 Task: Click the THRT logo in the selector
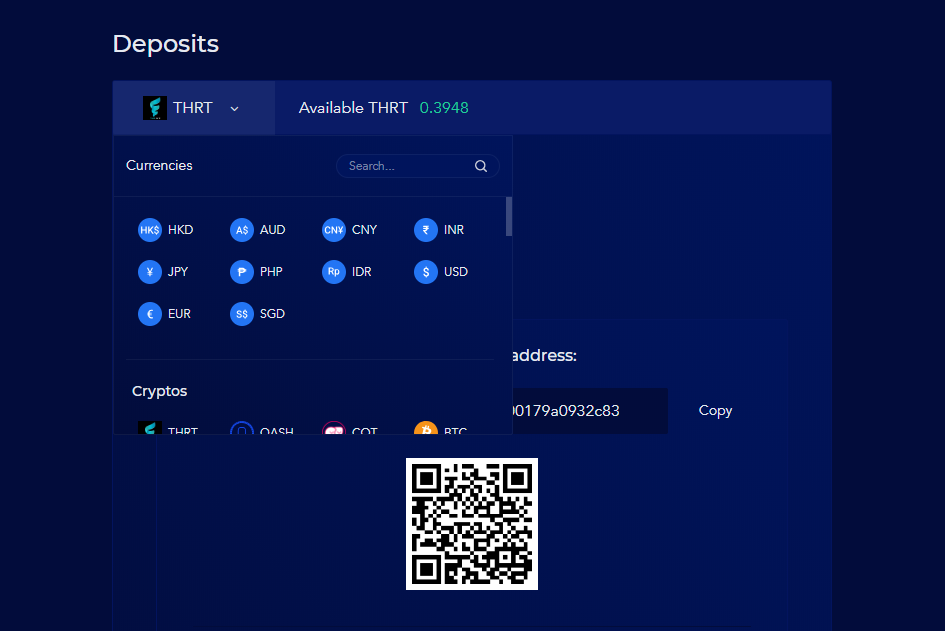click(155, 108)
